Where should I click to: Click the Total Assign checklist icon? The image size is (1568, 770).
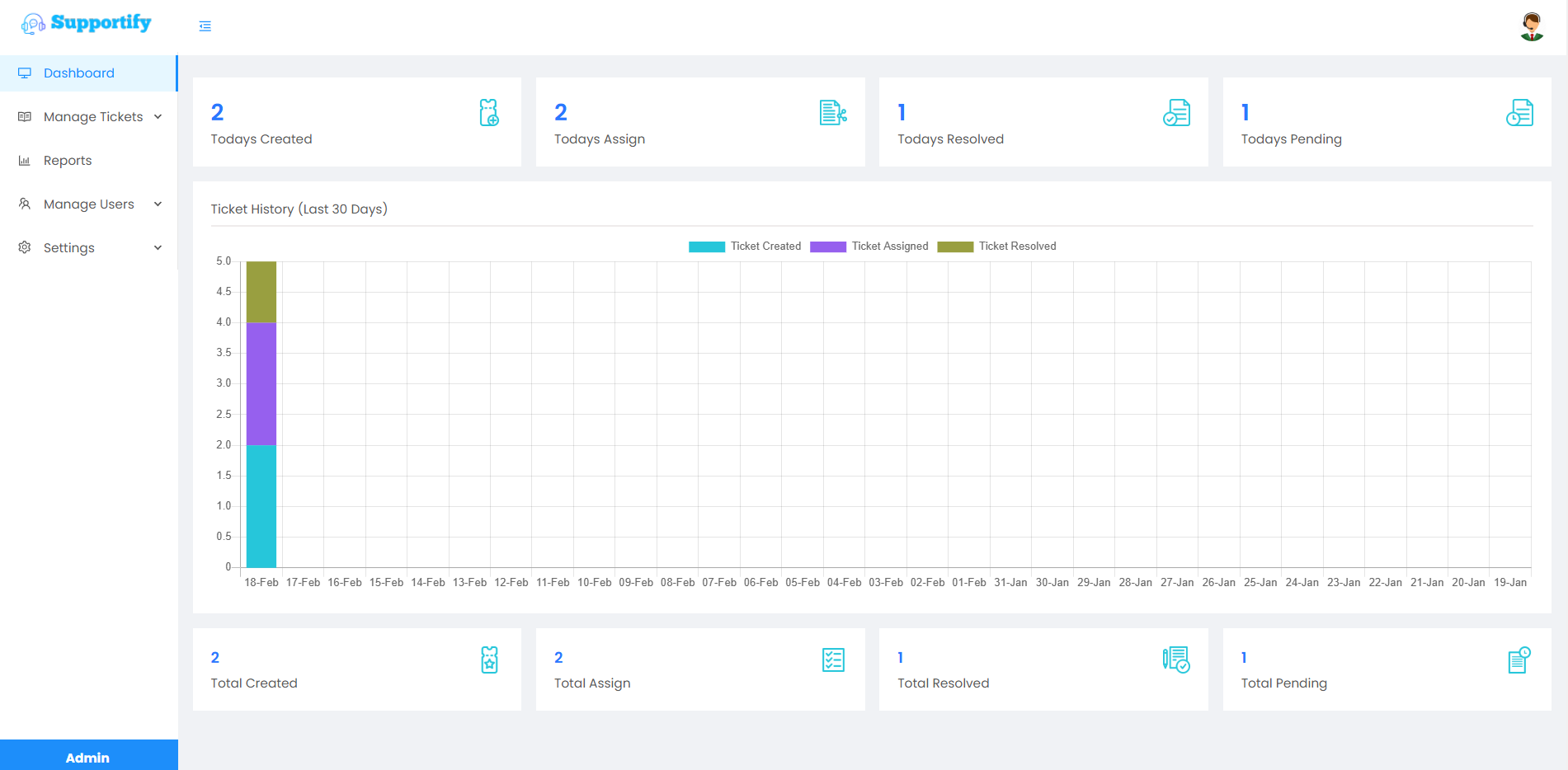[x=833, y=660]
